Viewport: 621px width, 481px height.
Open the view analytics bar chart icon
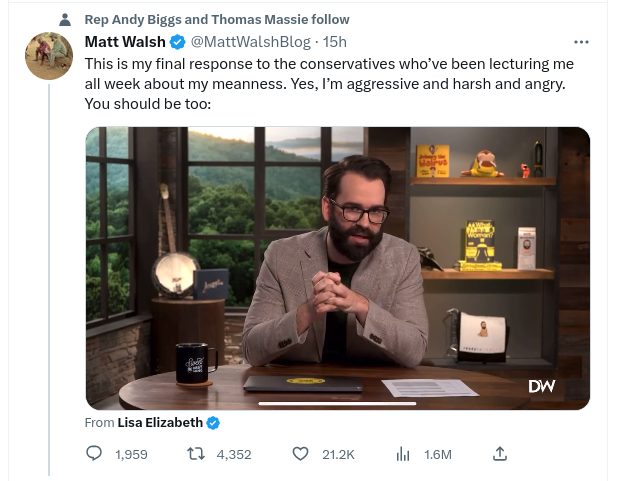pos(403,454)
